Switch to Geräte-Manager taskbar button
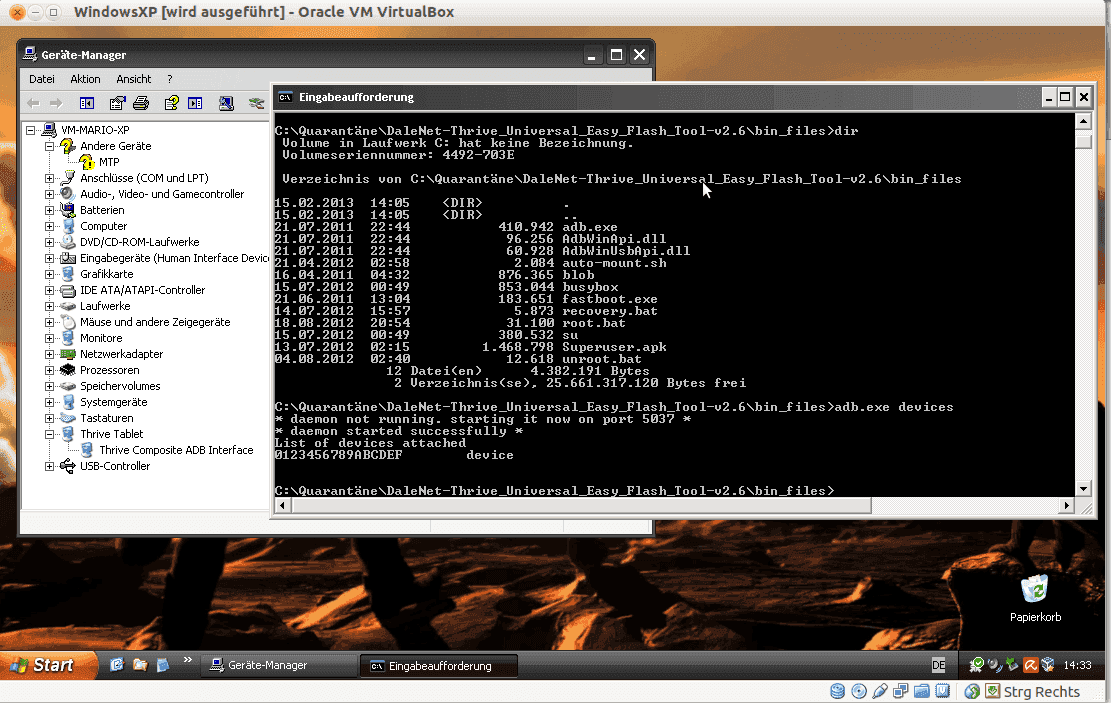 point(279,665)
